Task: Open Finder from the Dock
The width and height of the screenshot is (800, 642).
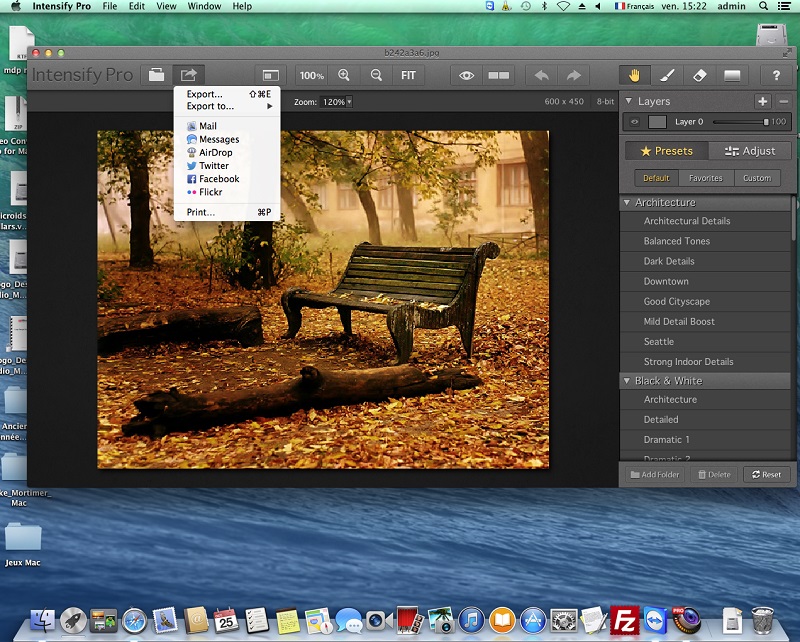Action: (x=43, y=621)
